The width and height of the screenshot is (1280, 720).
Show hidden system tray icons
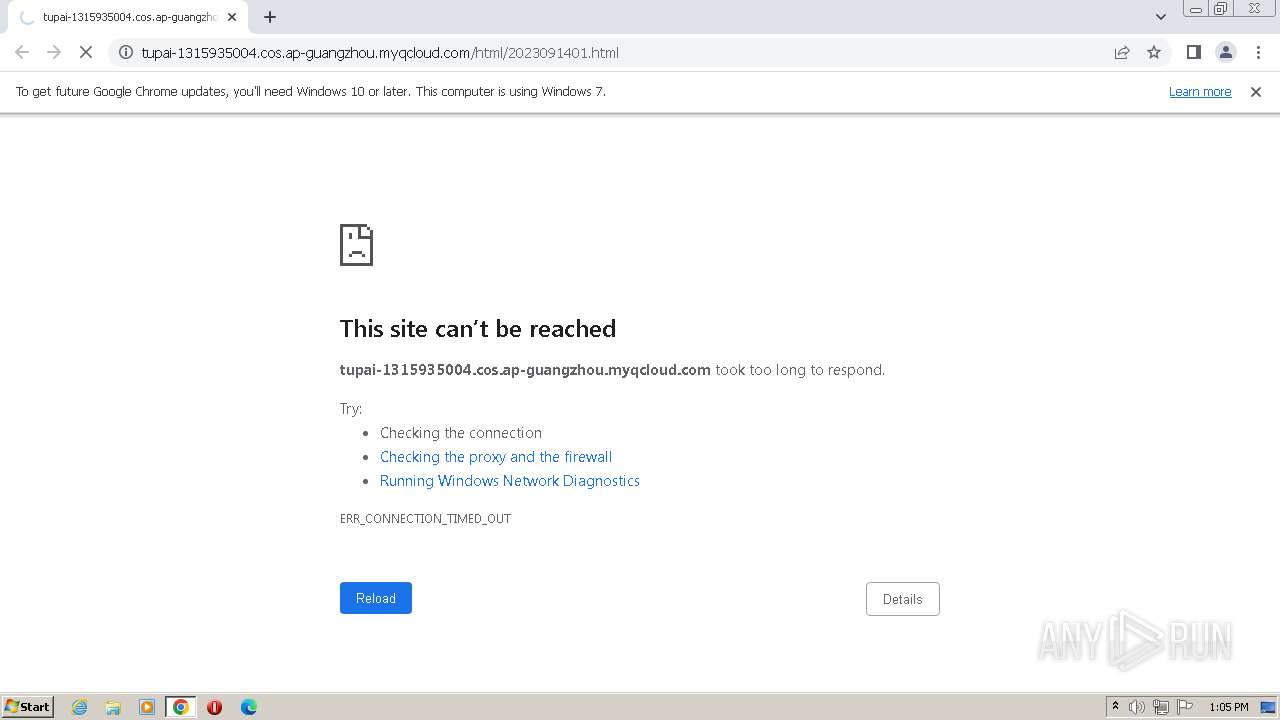click(x=1115, y=707)
